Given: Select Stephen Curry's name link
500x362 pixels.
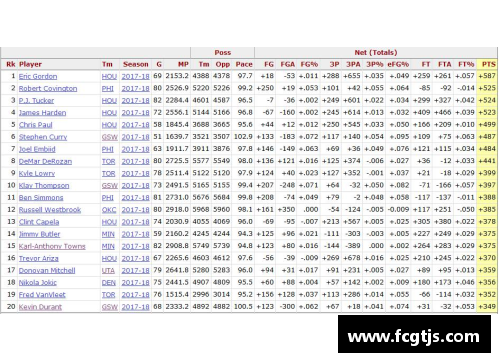Looking at the screenshot, I should (x=43, y=137).
